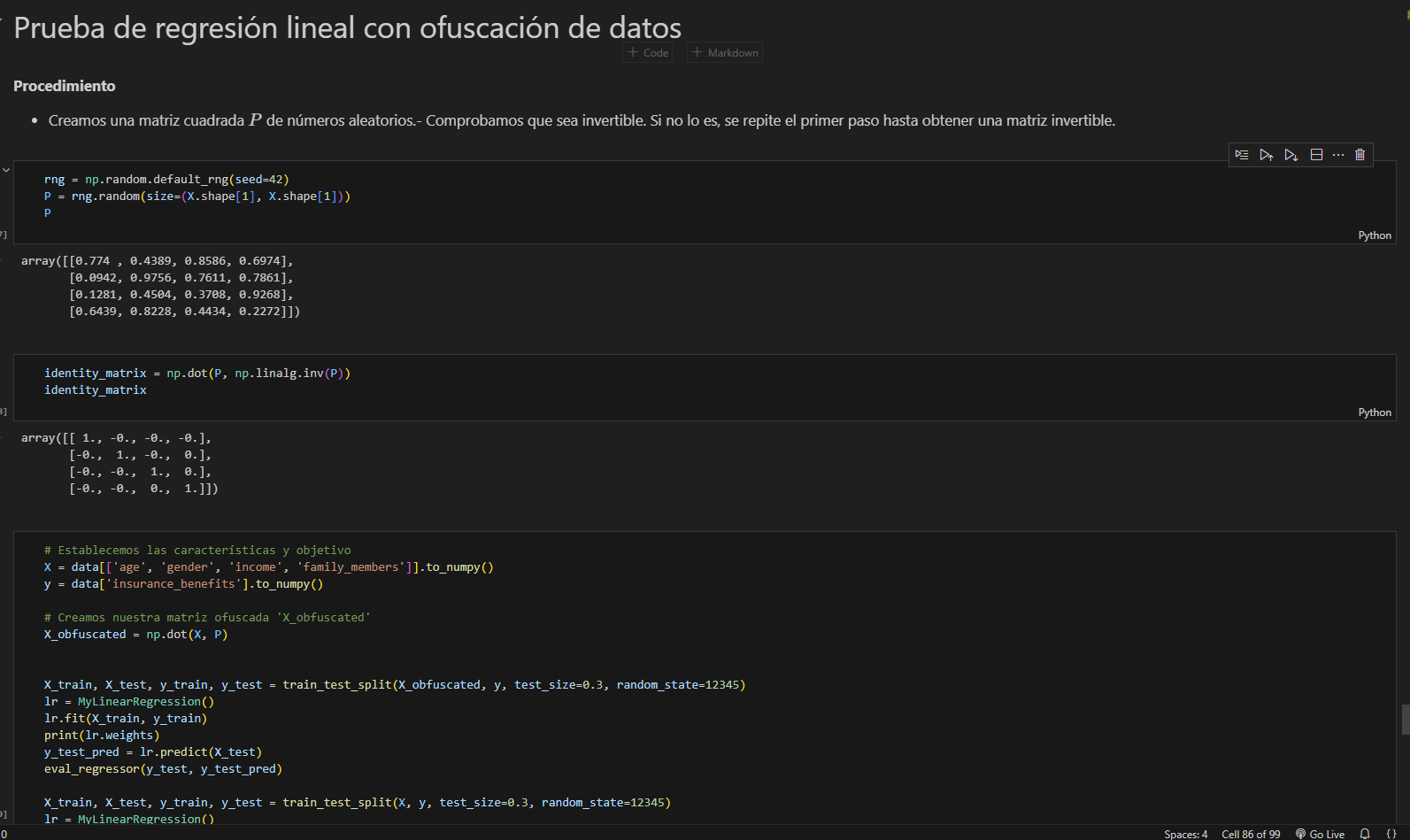Add a new Code cell
This screenshot has height=840, width=1410.
pyautogui.click(x=648, y=53)
